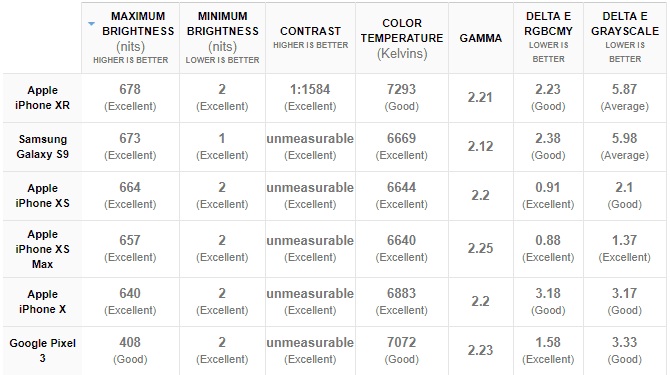
Task: Select the Delta E RGBCMY header
Action: [x=548, y=38]
